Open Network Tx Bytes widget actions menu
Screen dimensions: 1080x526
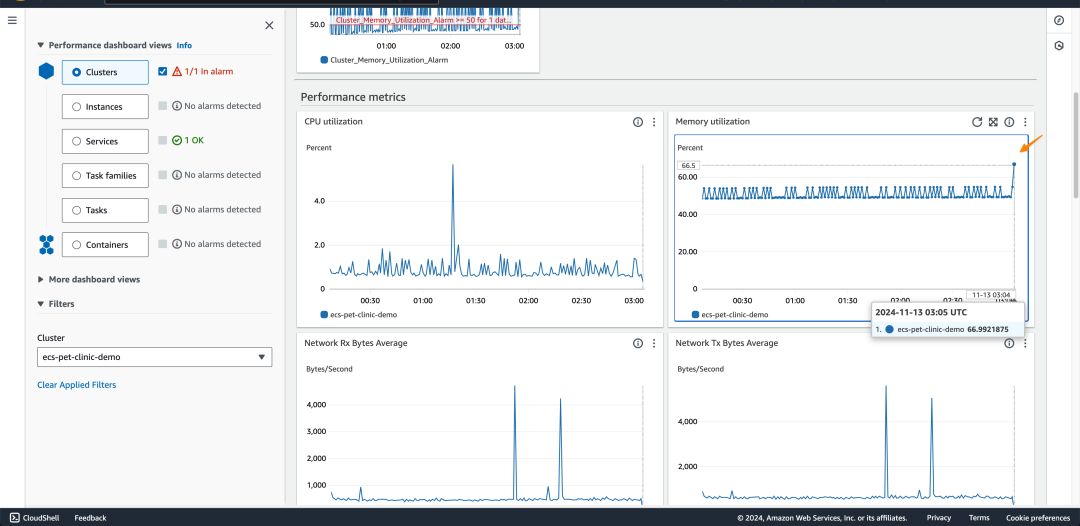click(1025, 343)
